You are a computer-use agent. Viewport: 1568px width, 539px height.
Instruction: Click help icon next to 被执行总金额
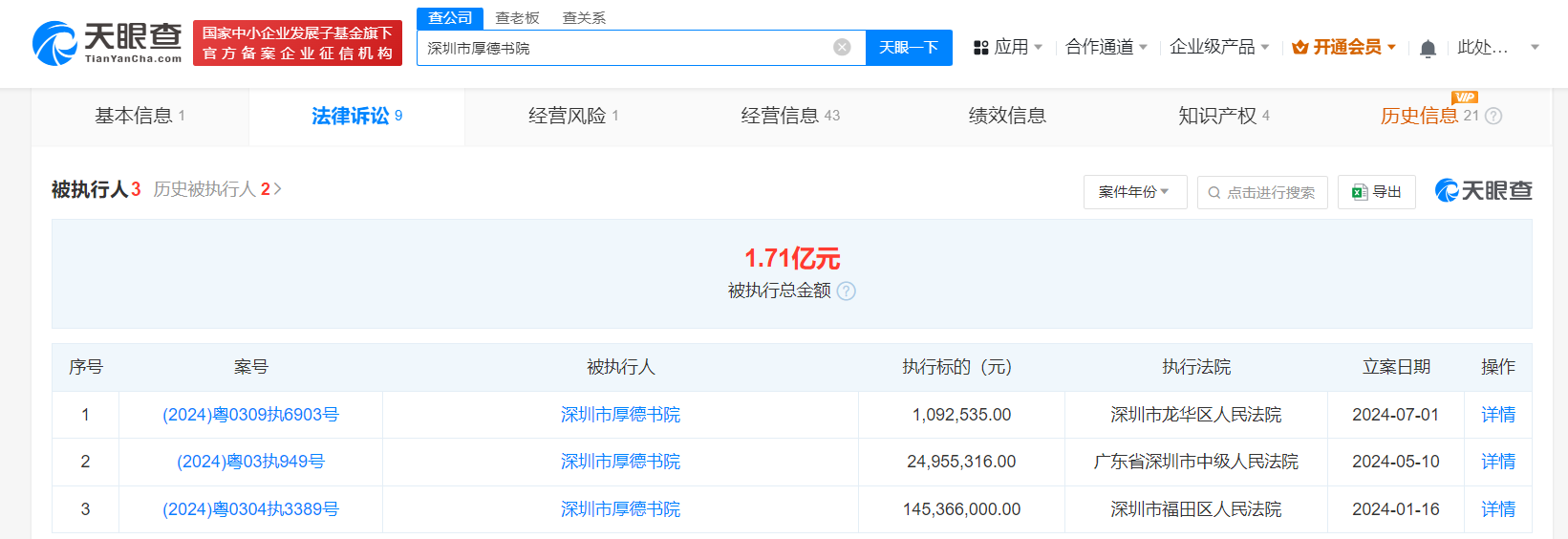tap(847, 291)
